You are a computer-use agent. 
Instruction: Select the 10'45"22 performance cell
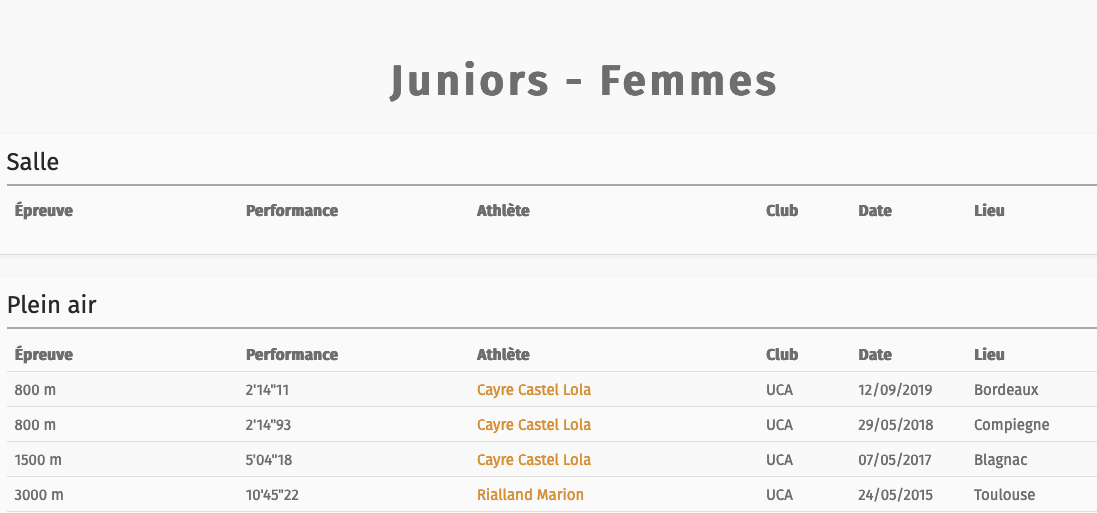272,495
